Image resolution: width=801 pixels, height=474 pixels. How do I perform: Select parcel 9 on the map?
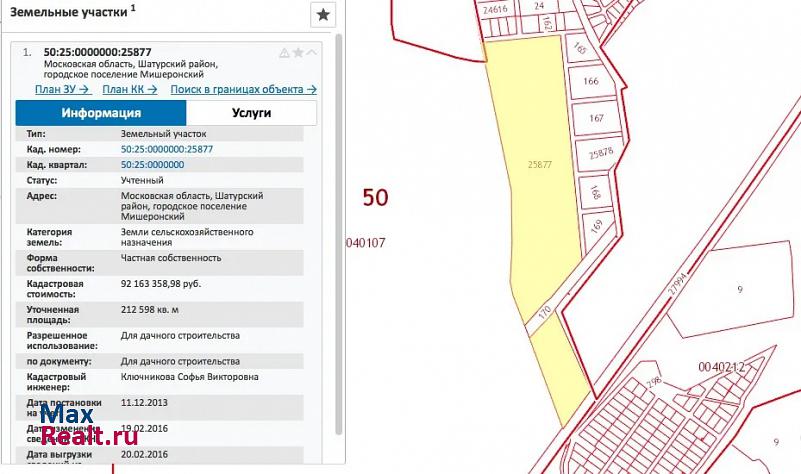740,290
